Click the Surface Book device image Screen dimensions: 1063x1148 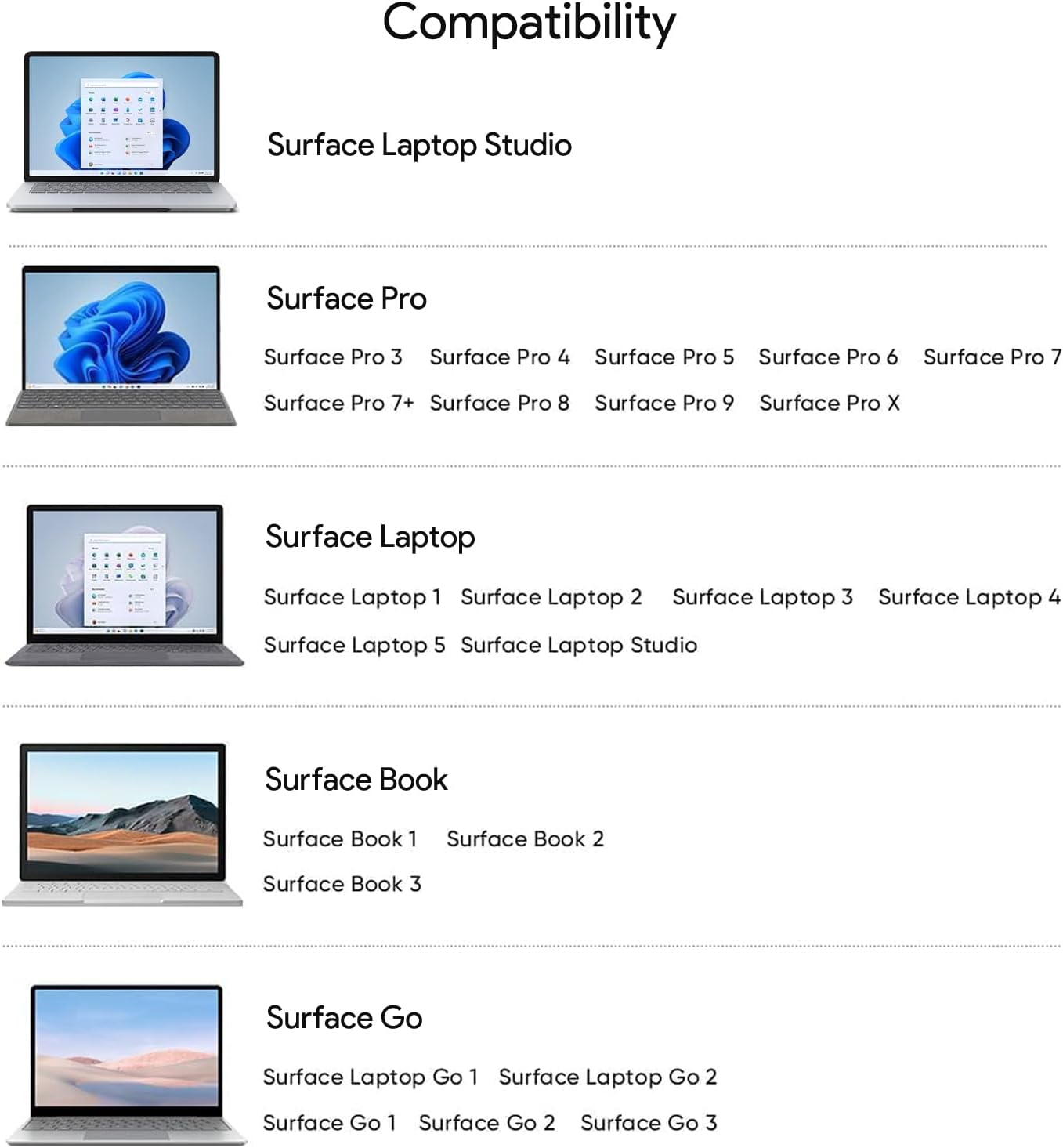click(x=123, y=823)
